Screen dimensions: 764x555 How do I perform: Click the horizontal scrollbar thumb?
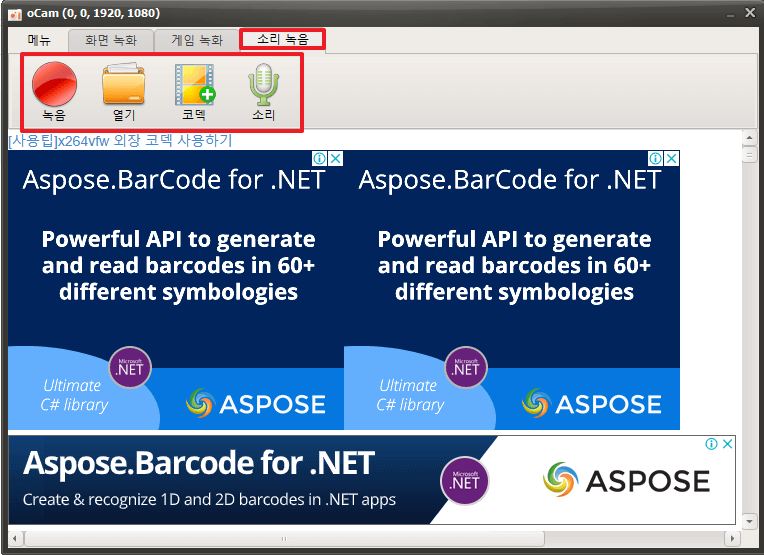284,538
